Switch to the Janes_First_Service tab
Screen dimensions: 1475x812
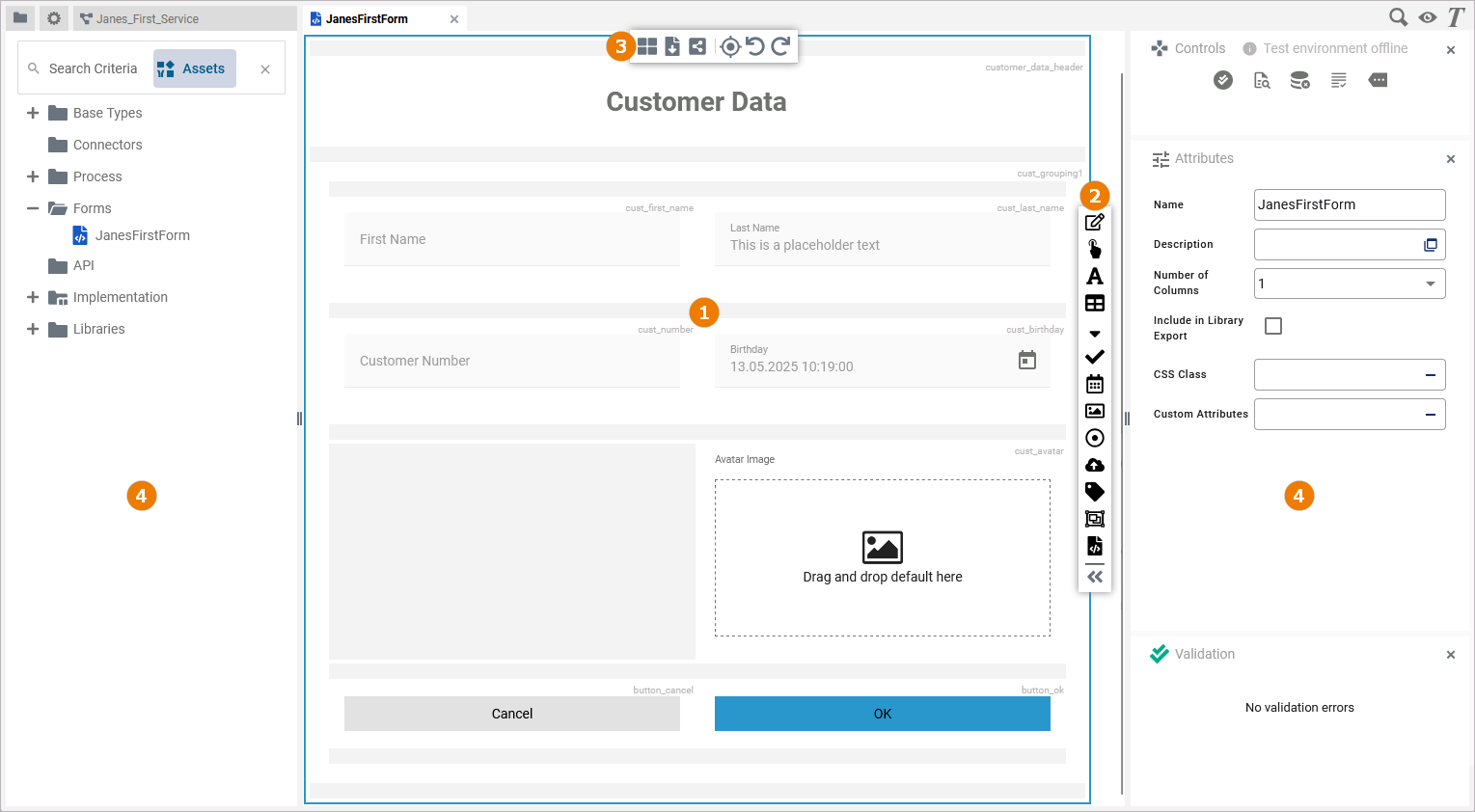(x=147, y=18)
